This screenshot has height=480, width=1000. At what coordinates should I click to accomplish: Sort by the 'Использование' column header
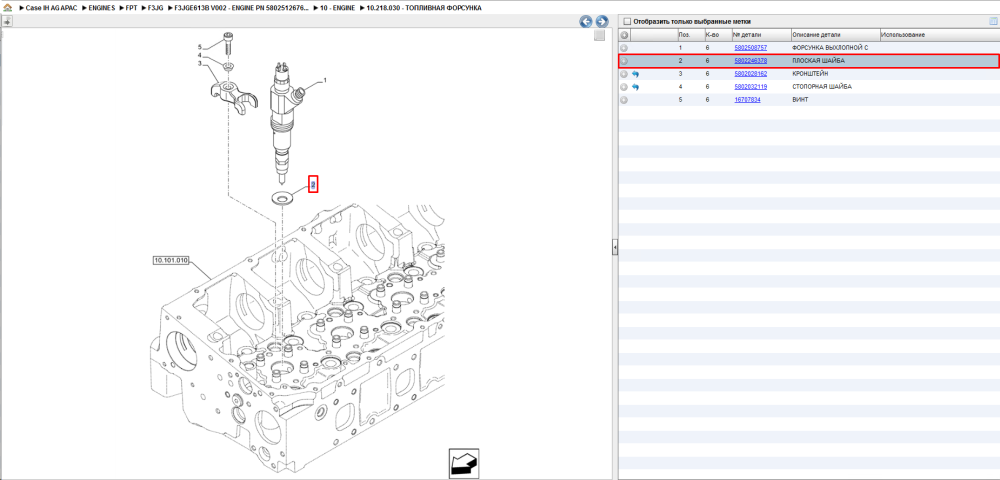(939, 34)
